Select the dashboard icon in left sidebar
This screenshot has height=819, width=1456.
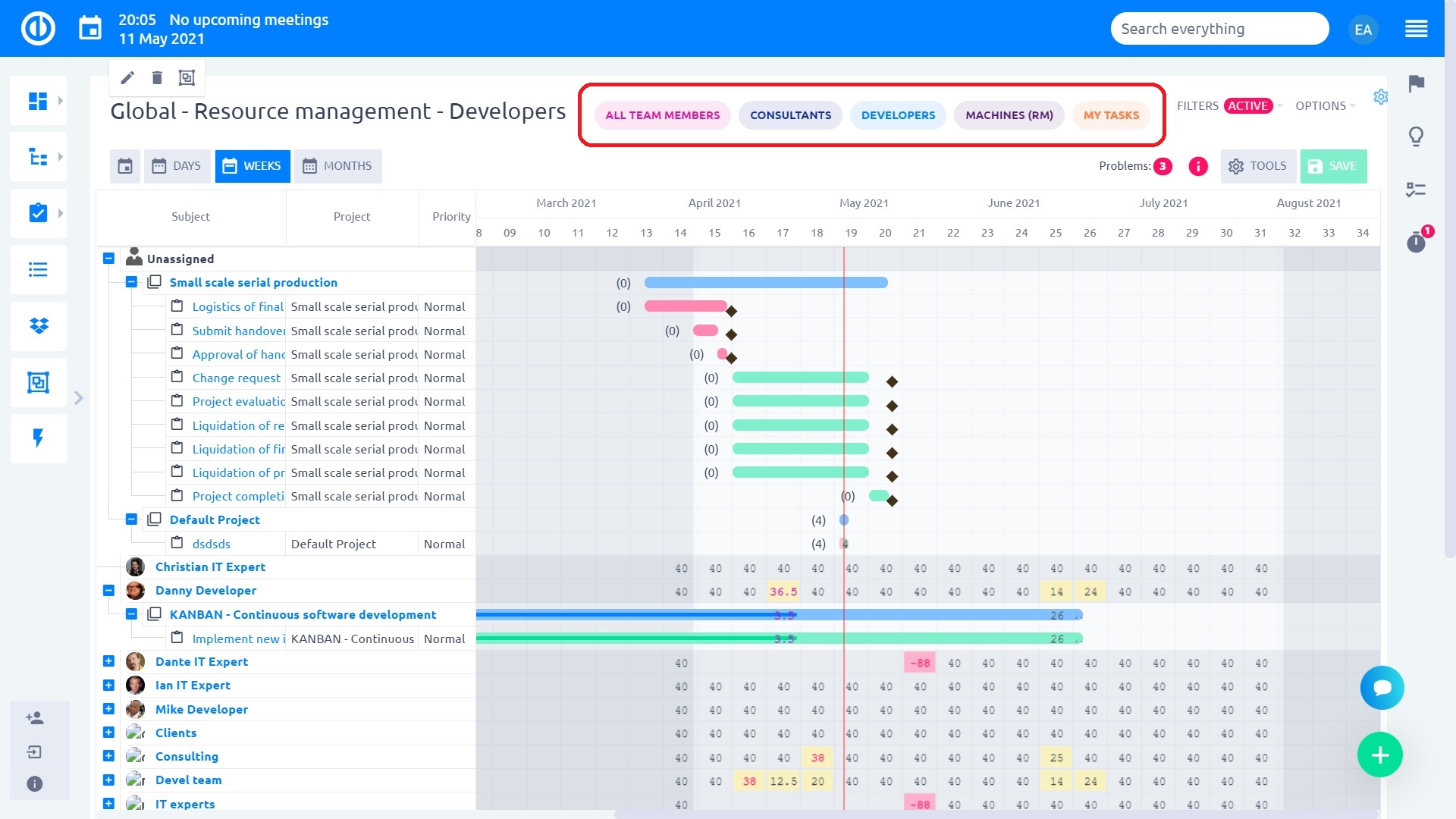pos(38,100)
